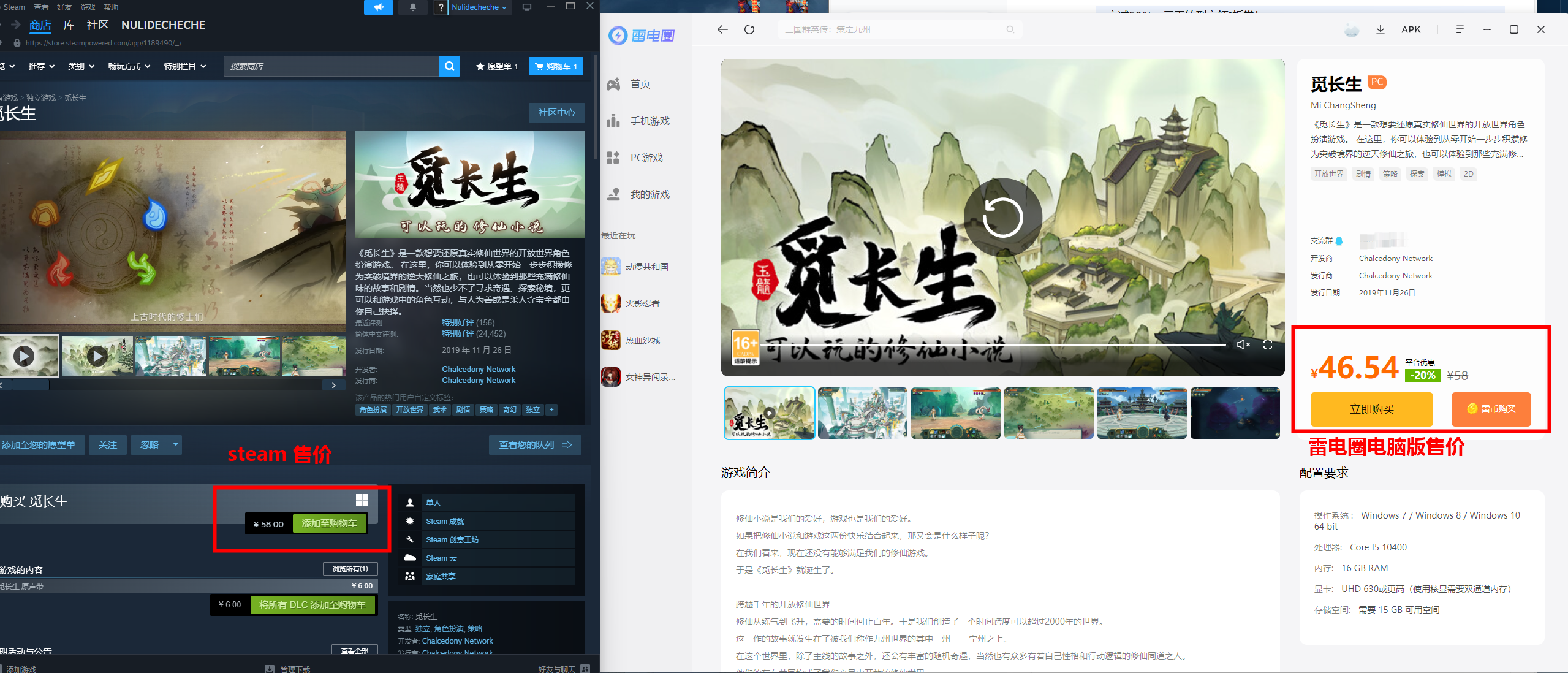
Task: Open the Steam 社区 tab
Action: point(97,25)
